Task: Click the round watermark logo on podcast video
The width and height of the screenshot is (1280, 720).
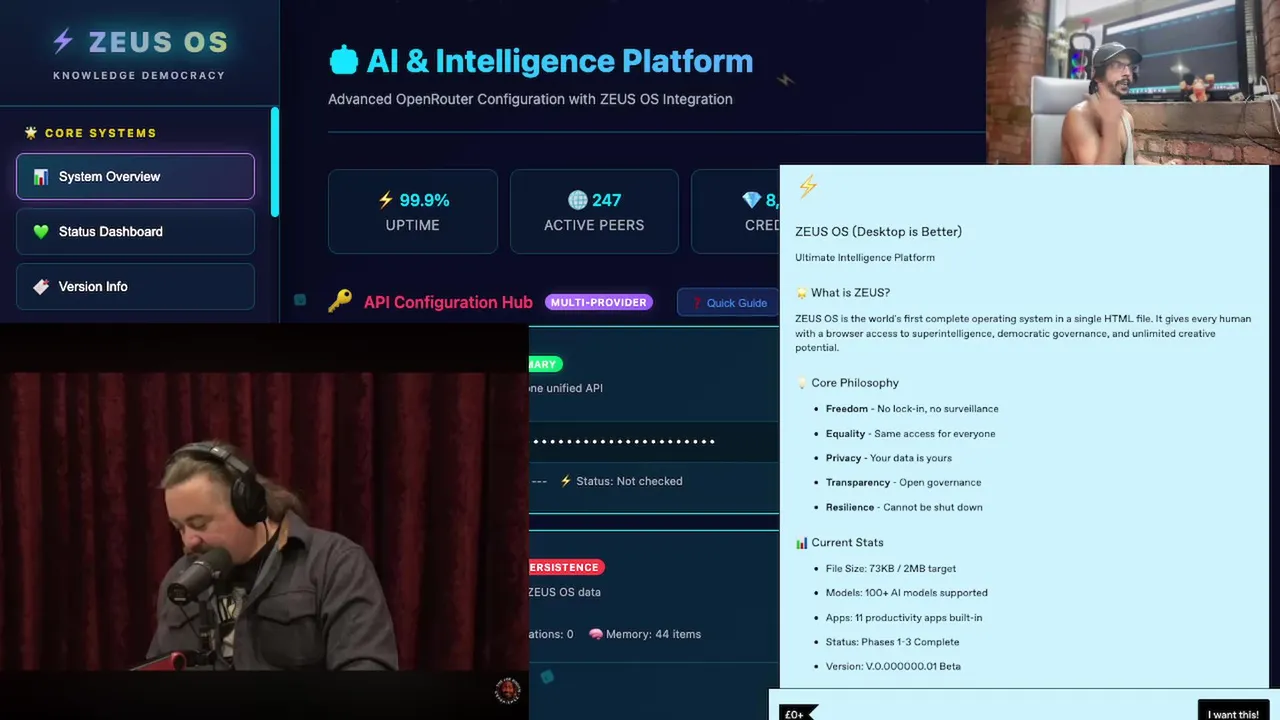Action: [x=508, y=691]
